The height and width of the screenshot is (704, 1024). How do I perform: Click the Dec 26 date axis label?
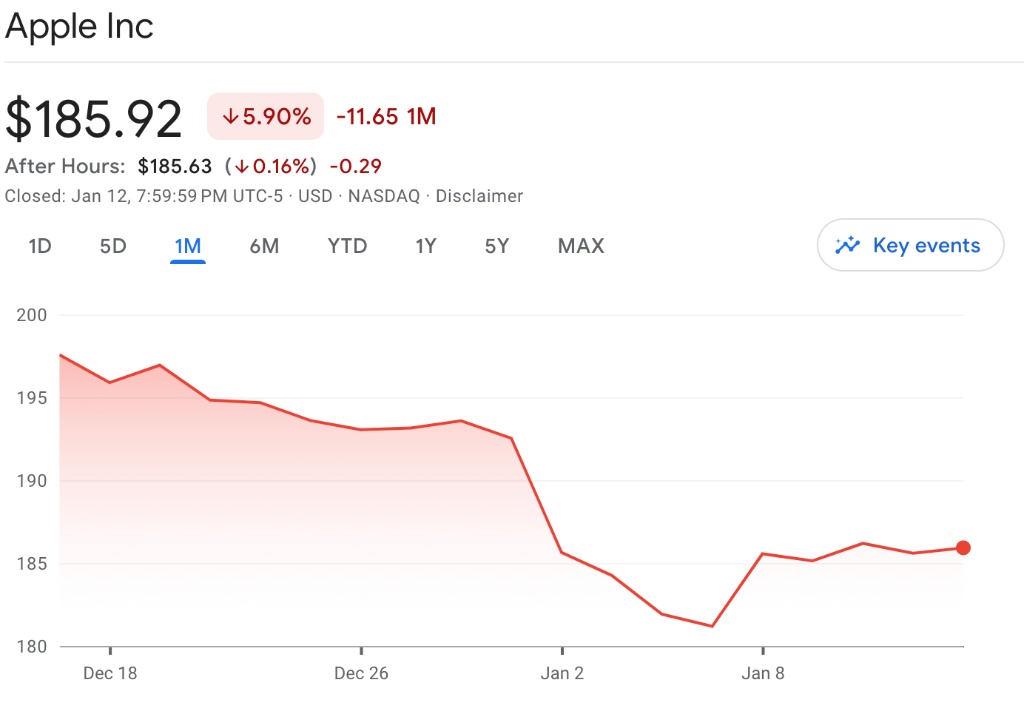(x=361, y=673)
